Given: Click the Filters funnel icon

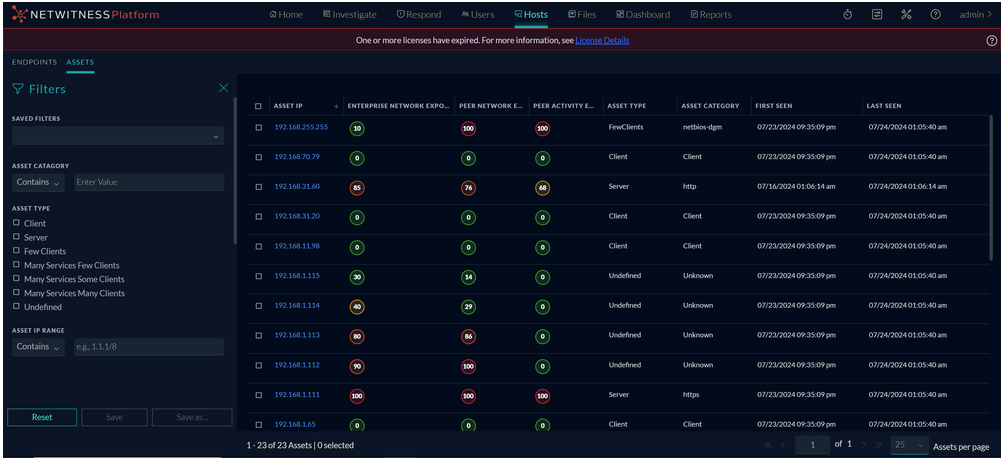Looking at the screenshot, I should (18, 89).
